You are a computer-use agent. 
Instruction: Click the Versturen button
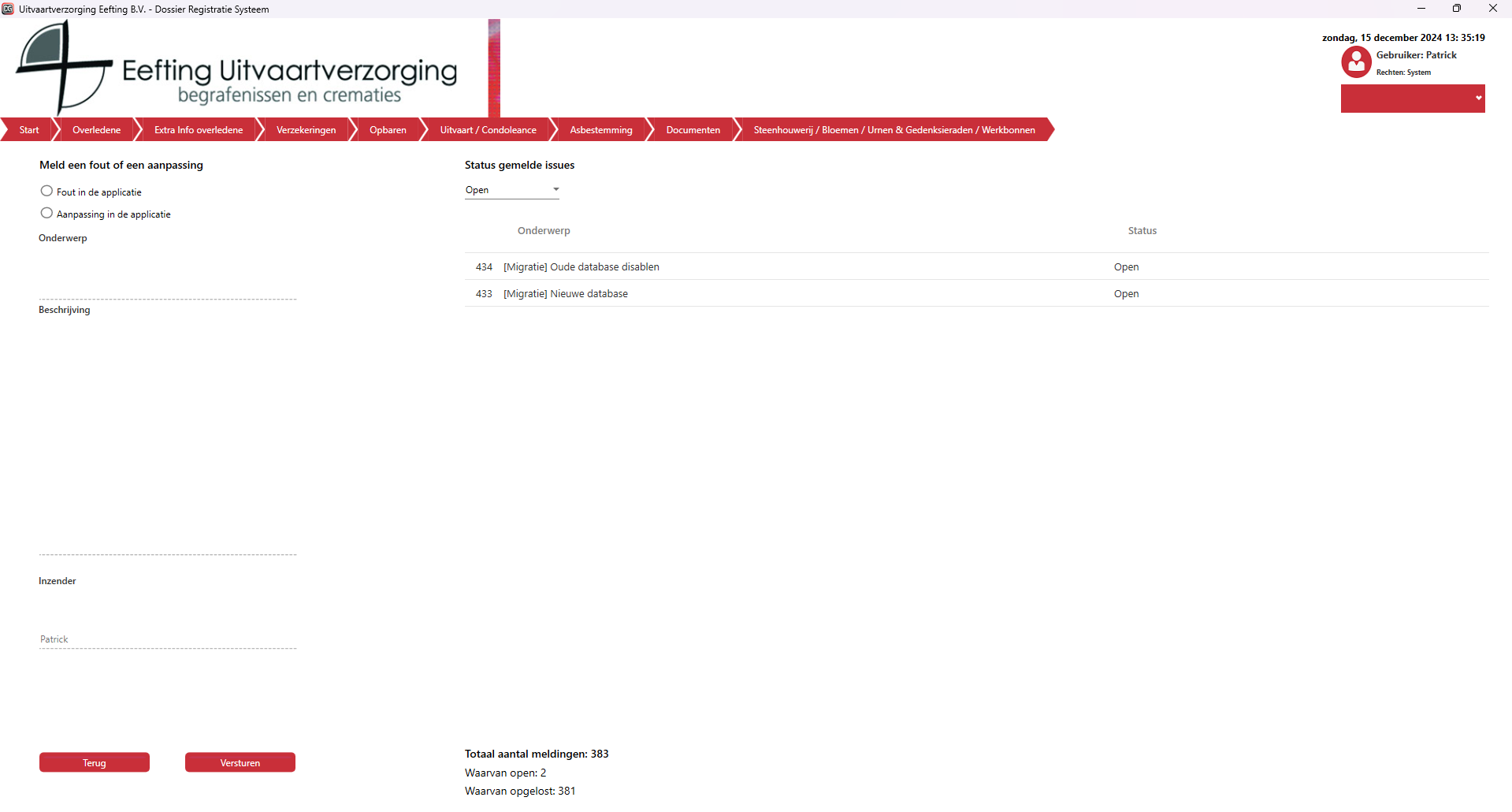click(x=240, y=762)
